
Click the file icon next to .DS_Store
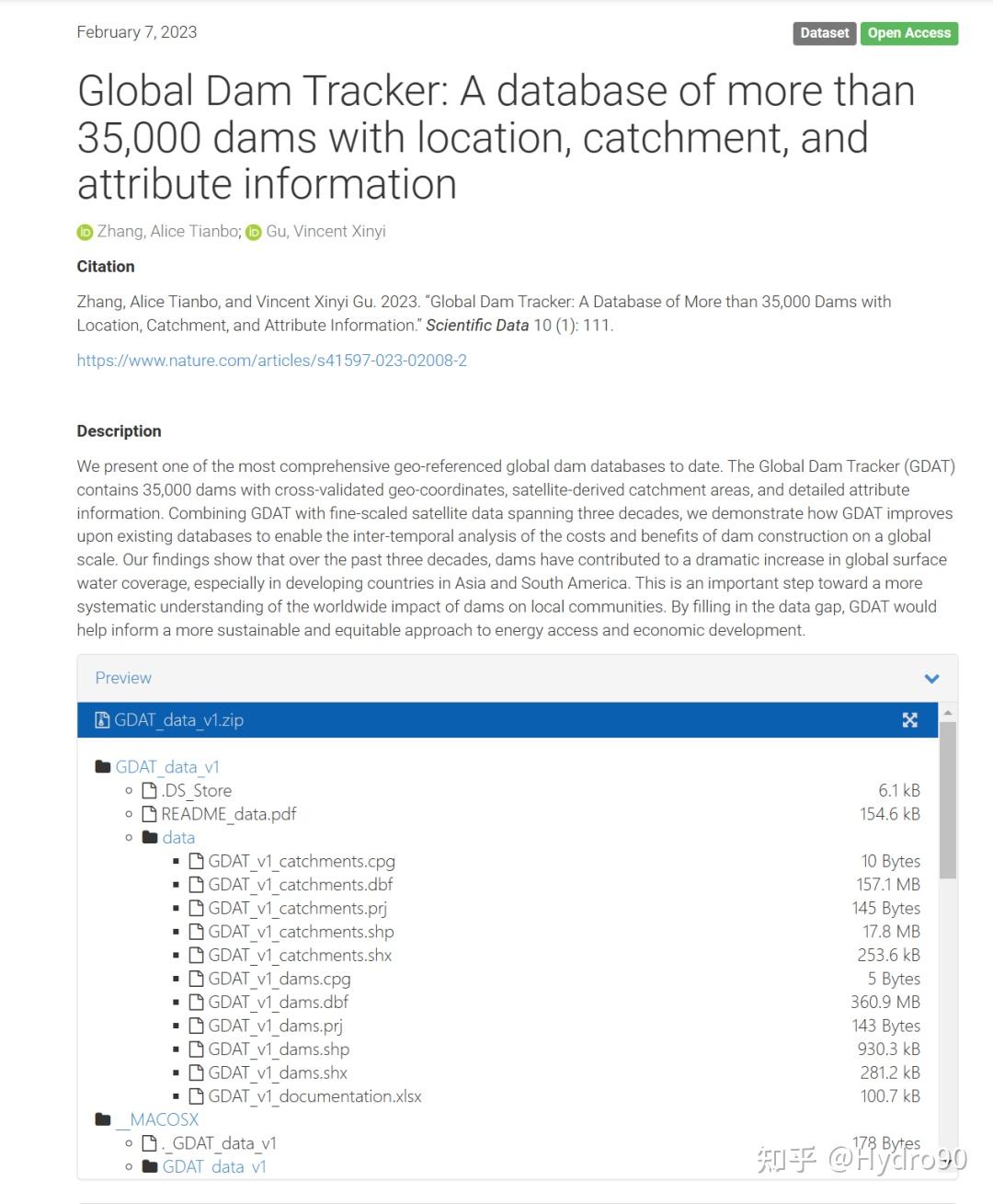coord(150,789)
